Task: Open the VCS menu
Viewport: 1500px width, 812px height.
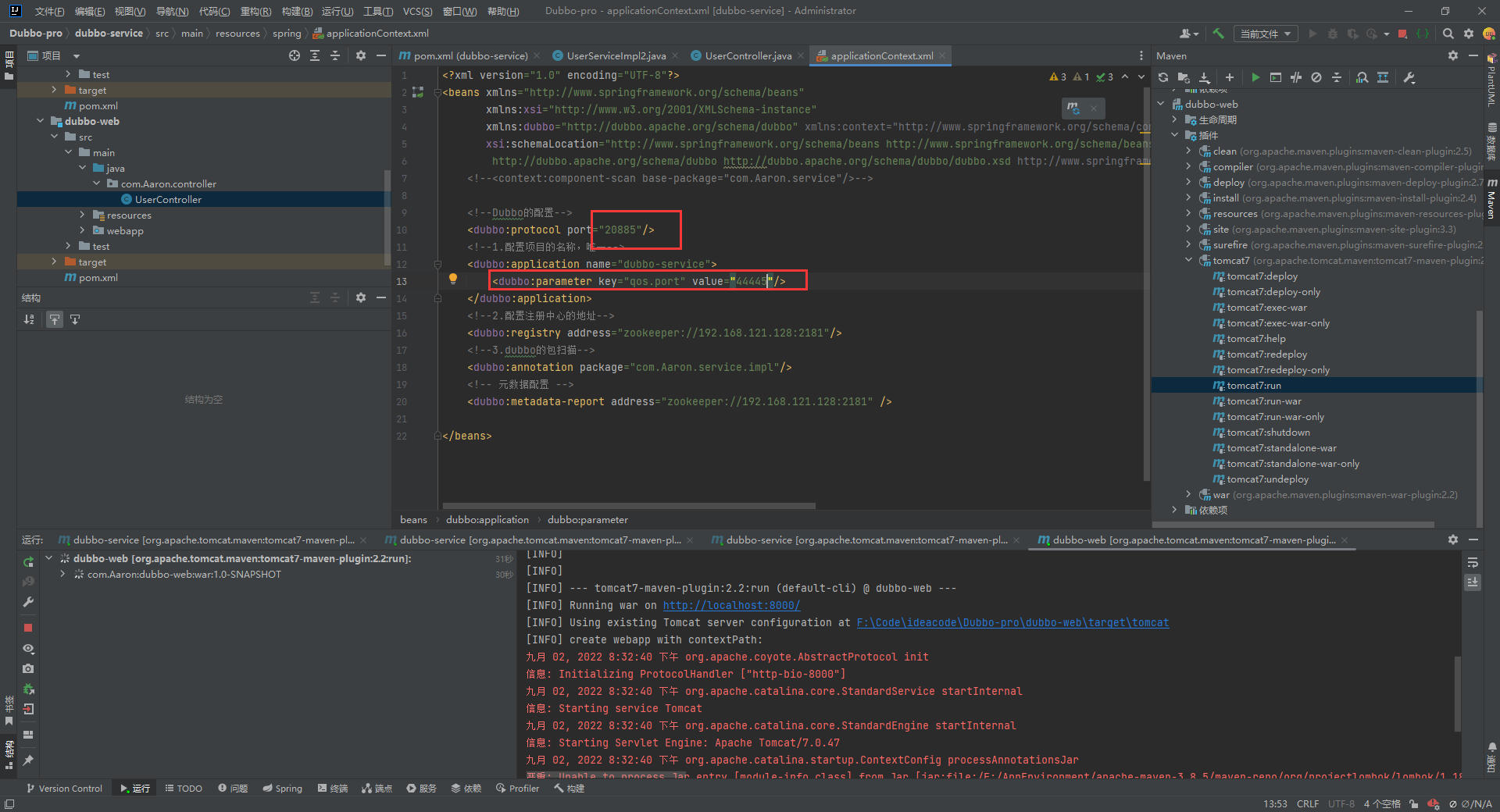Action: (417, 11)
